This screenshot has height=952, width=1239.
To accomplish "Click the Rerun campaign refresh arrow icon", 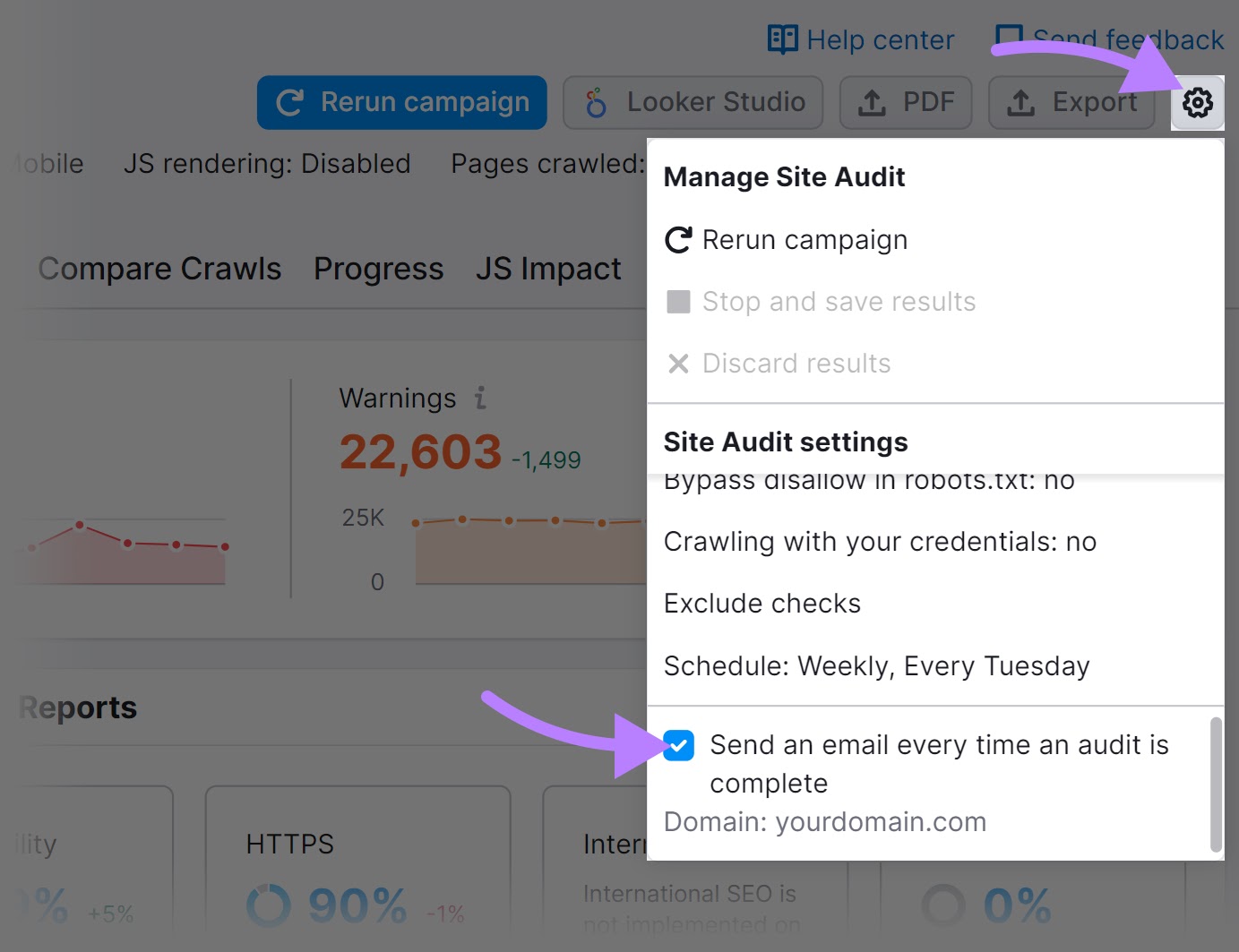I will pyautogui.click(x=288, y=101).
